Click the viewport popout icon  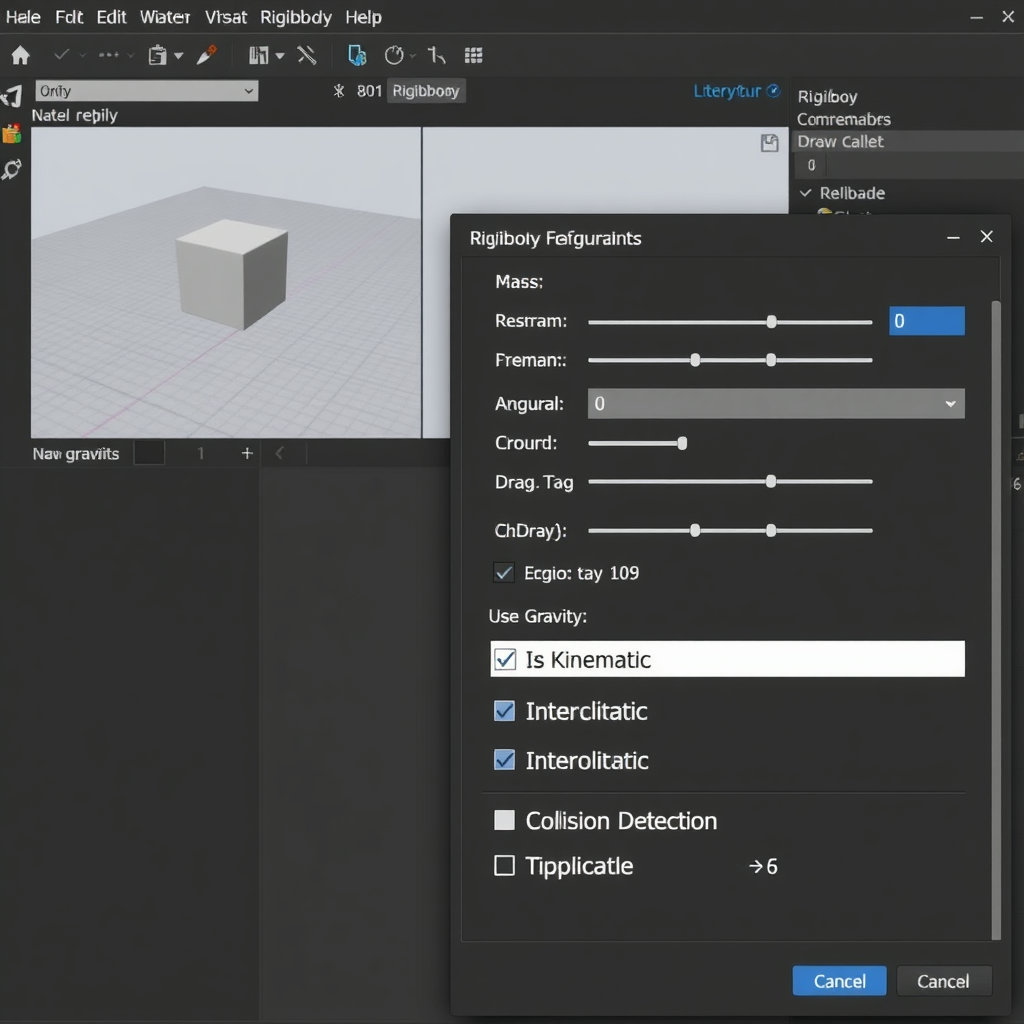pyautogui.click(x=770, y=143)
